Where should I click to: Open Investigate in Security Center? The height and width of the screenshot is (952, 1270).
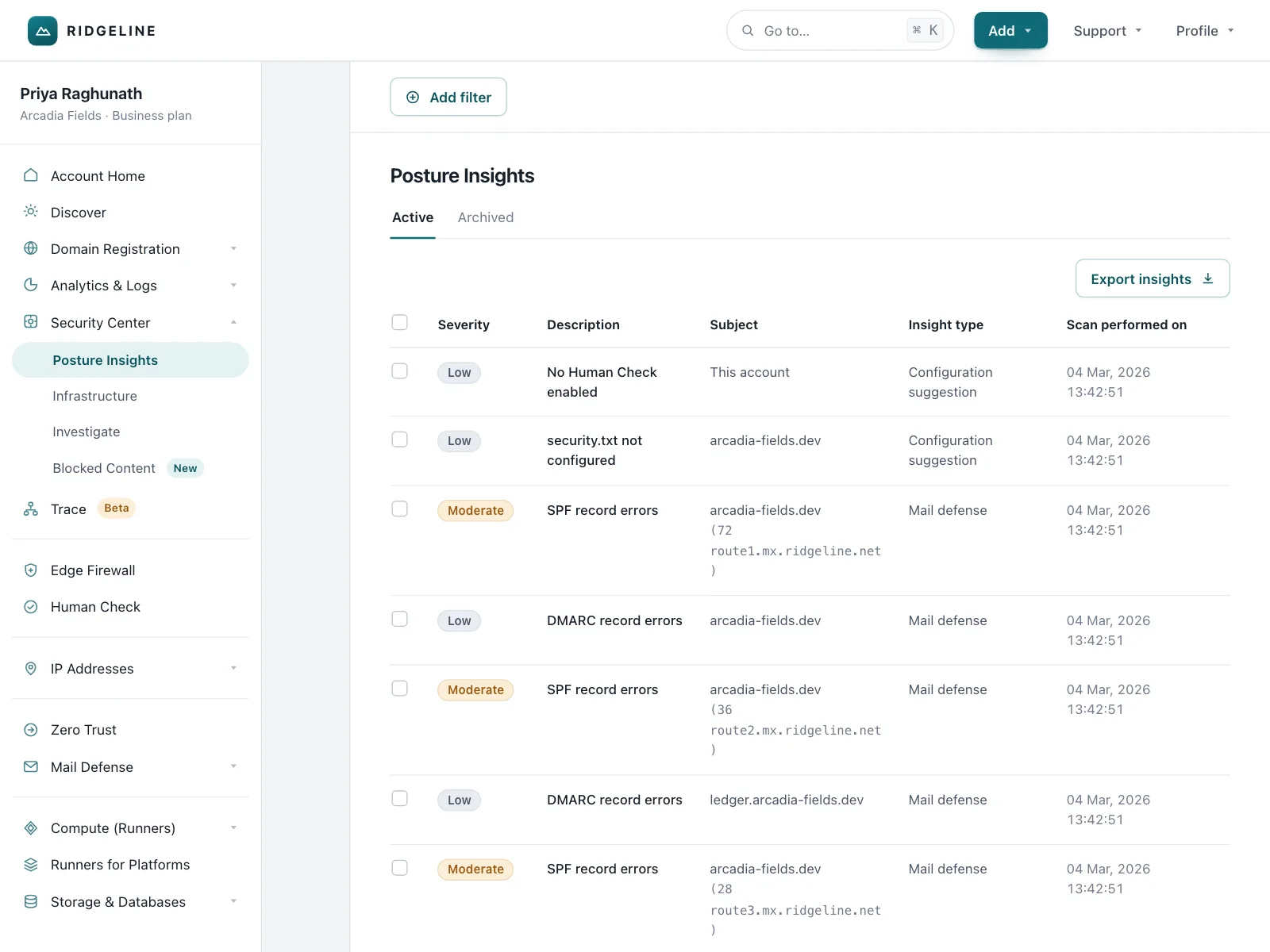[x=87, y=432]
